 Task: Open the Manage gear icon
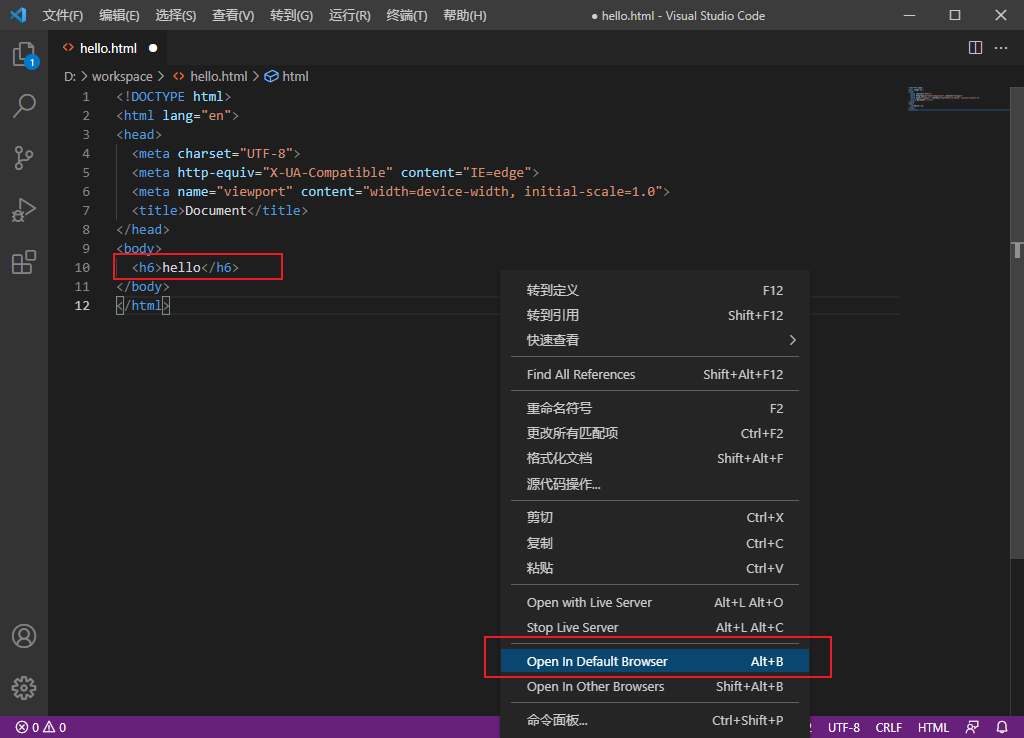pos(24,688)
